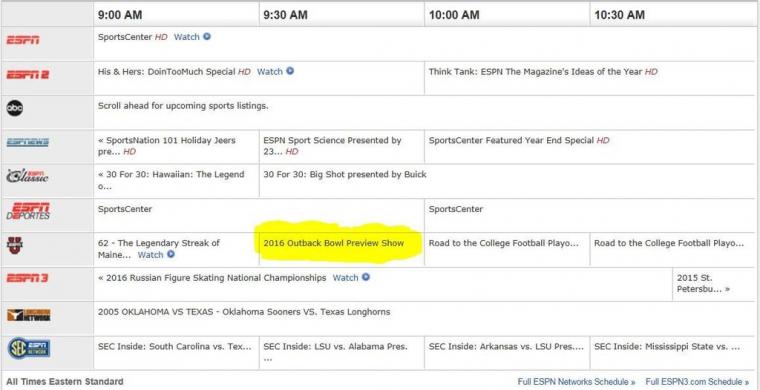Click the Longhorn Network logo
Image resolution: width=760 pixels, height=390 pixels.
click(x=29, y=315)
